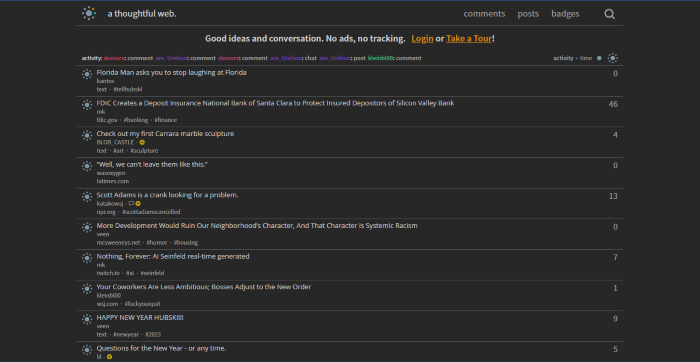The height and width of the screenshot is (363, 700).
Task: Click the wsj.com domain link
Action: tap(107, 304)
